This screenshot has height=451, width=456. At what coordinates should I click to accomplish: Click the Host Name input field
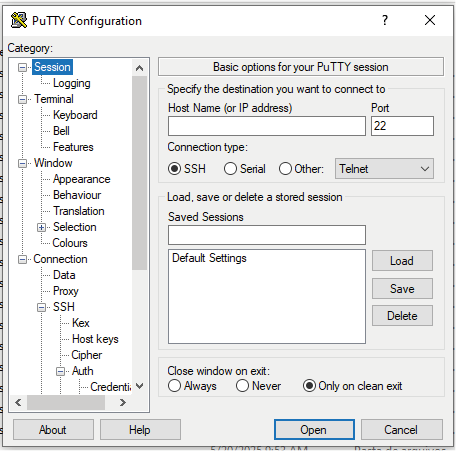click(x=267, y=126)
